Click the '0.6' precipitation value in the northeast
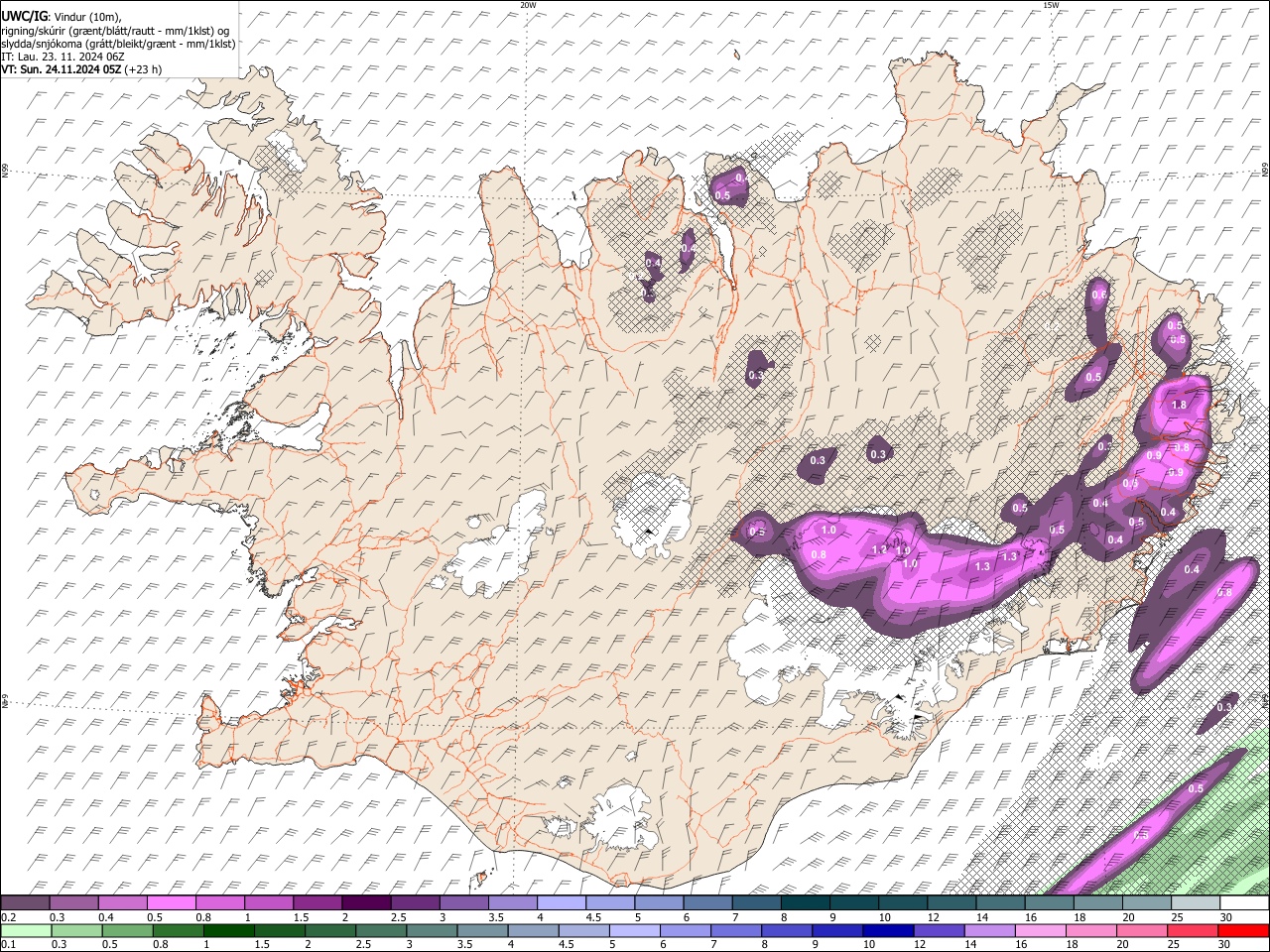The height and width of the screenshot is (952, 1270). (1099, 295)
